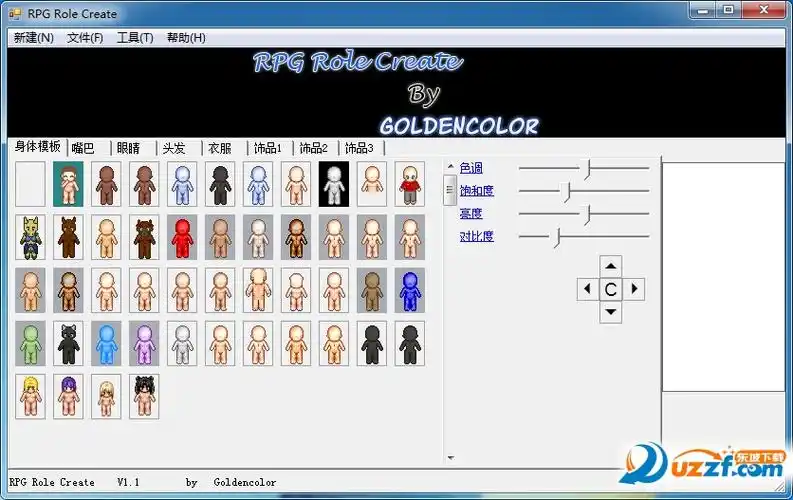
Task: Select the light blue body on gray background
Action: pos(106,343)
